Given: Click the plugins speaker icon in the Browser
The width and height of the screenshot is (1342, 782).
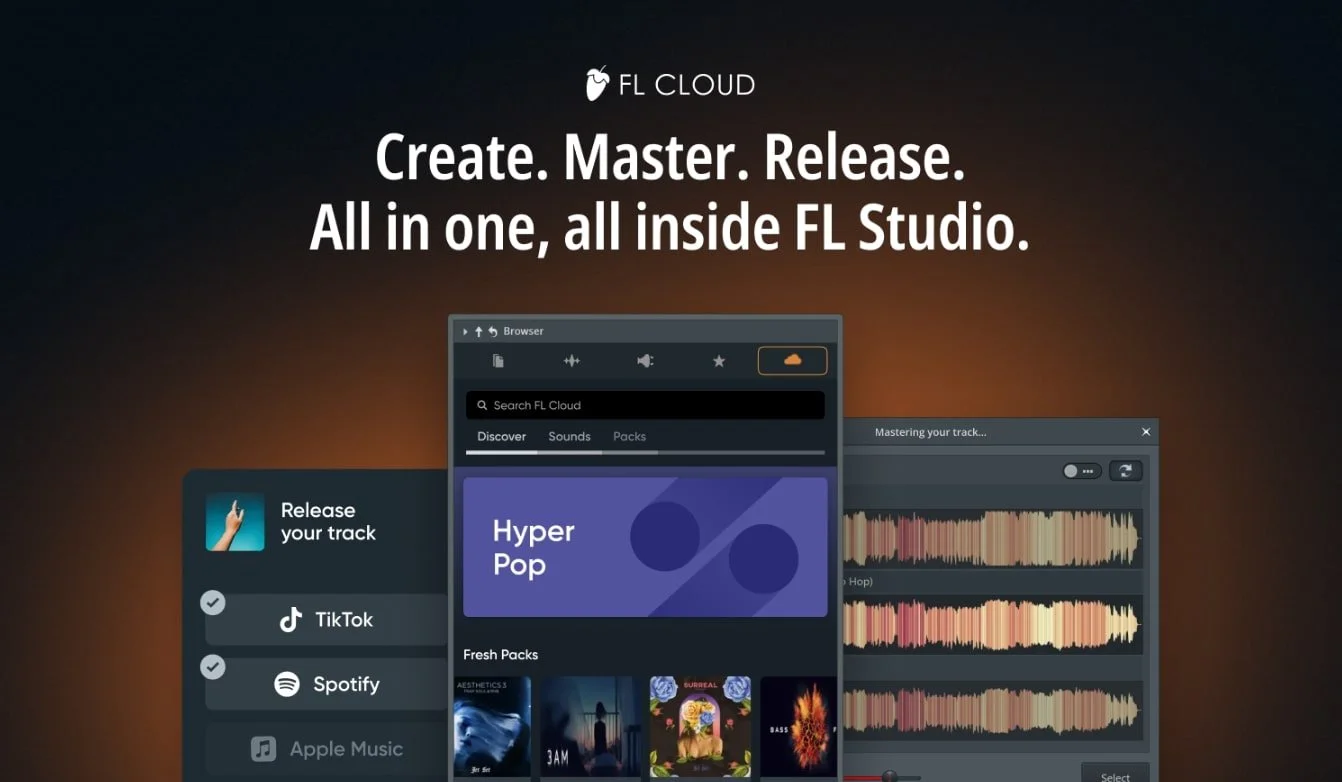Looking at the screenshot, I should pos(645,360).
